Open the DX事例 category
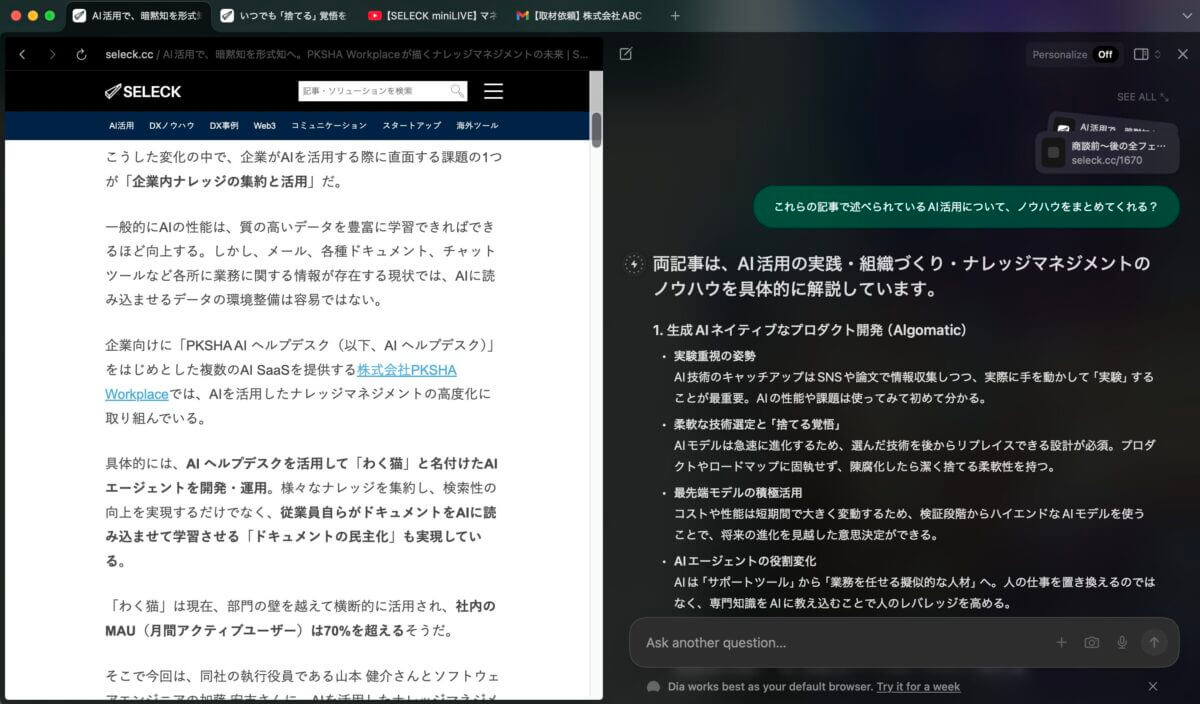This screenshot has height=704, width=1200. point(224,126)
